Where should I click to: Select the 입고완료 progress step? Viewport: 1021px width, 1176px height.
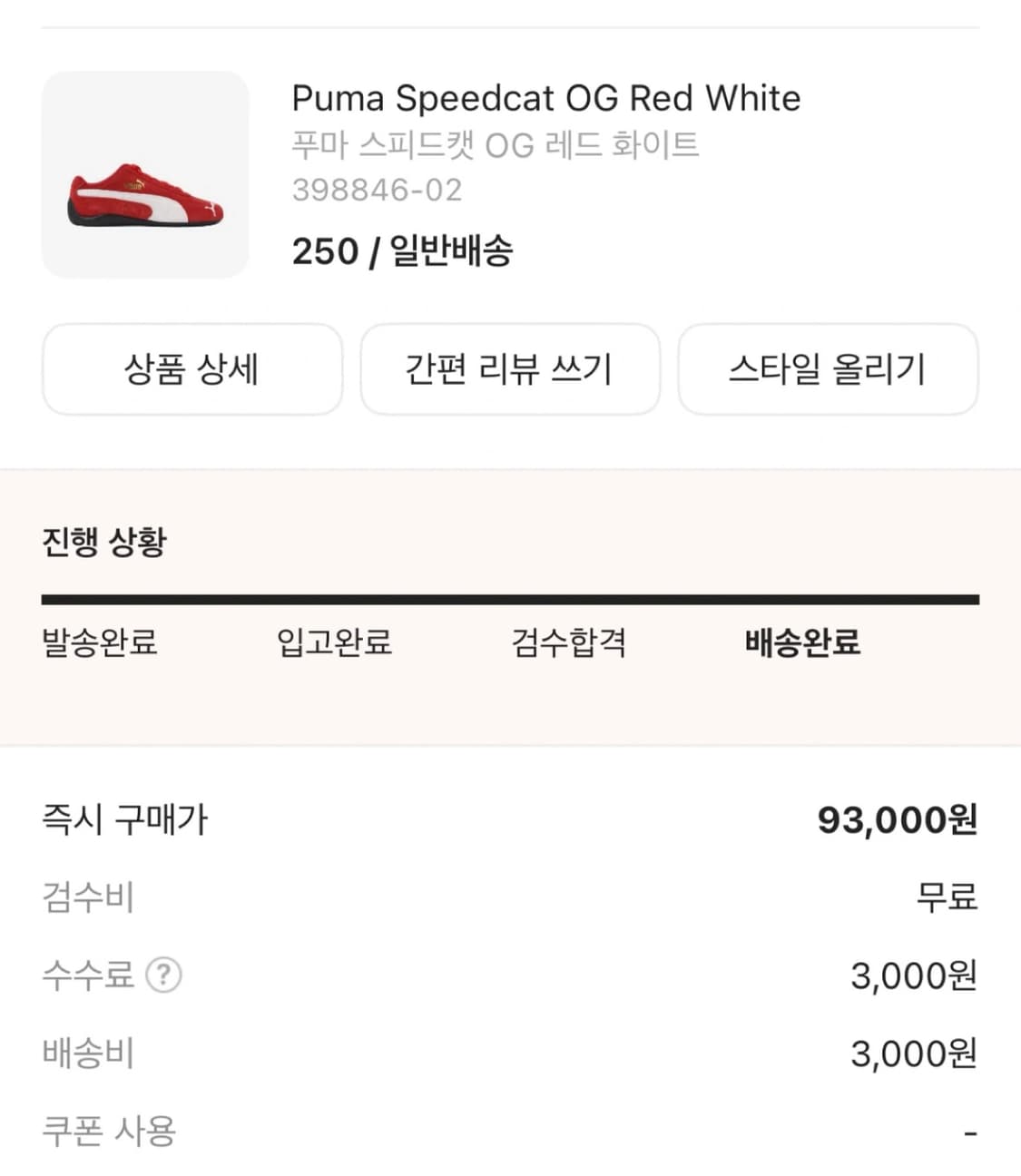[335, 642]
